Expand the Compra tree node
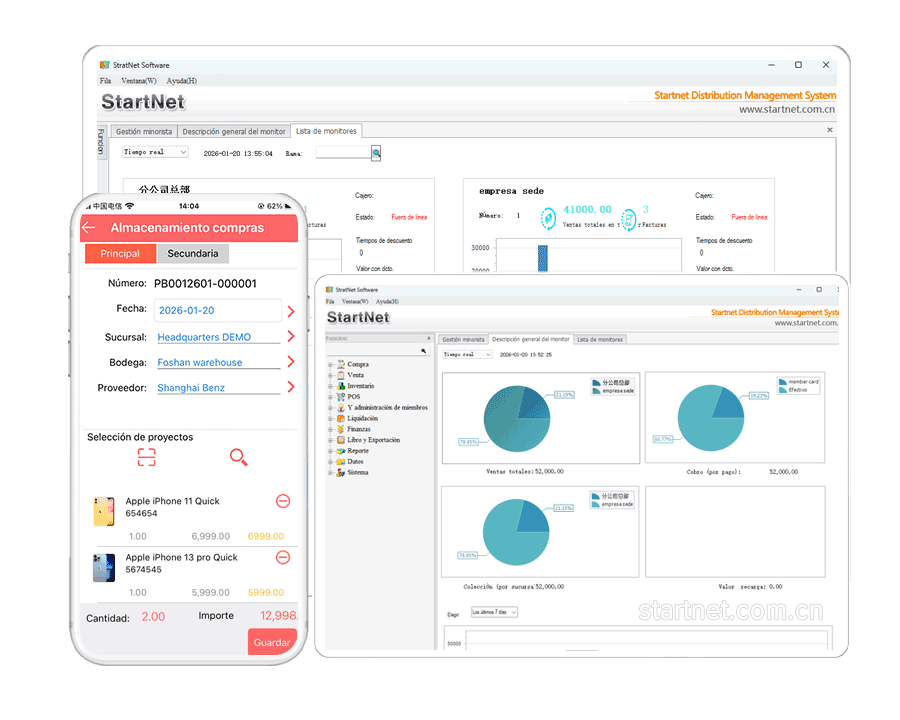The width and height of the screenshot is (900, 720). [x=330, y=365]
